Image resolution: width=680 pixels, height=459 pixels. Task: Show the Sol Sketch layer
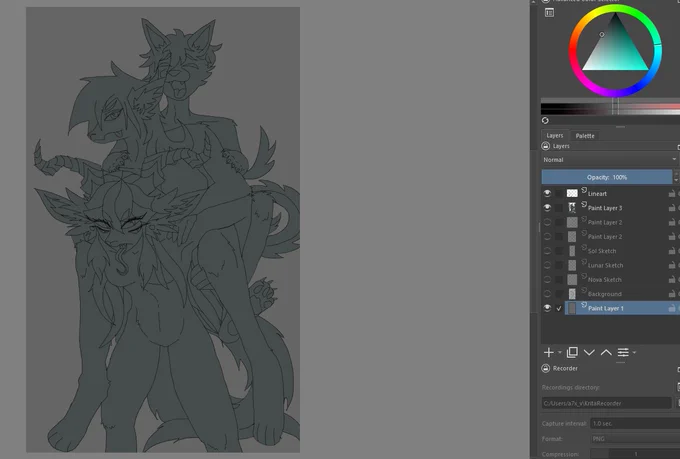tap(547, 251)
